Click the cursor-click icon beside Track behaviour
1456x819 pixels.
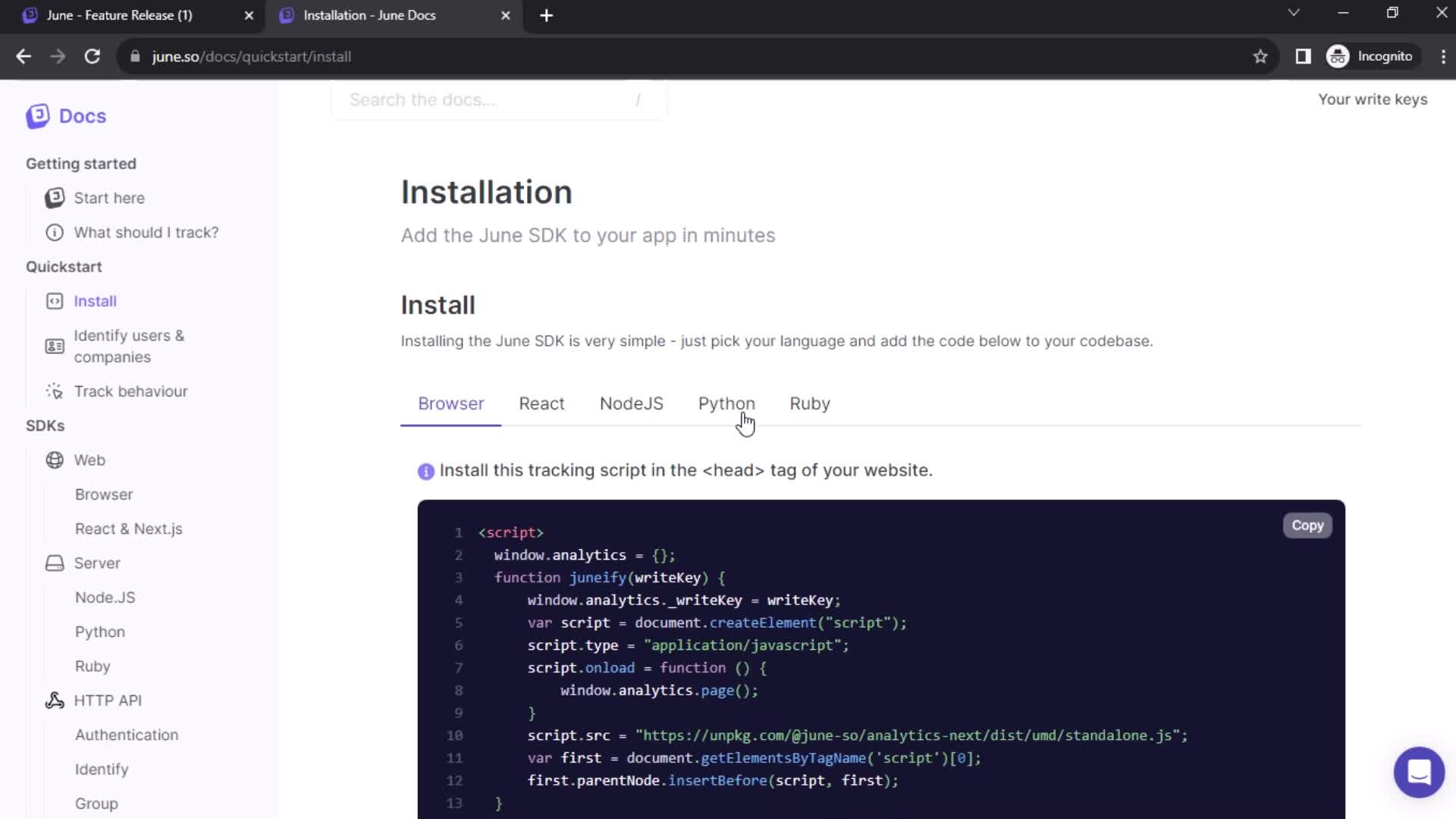tap(55, 391)
